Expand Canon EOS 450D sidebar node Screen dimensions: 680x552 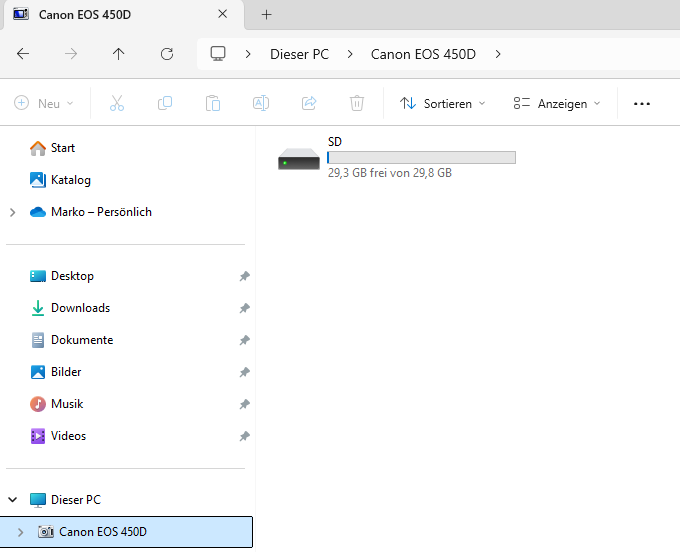[x=20, y=532]
